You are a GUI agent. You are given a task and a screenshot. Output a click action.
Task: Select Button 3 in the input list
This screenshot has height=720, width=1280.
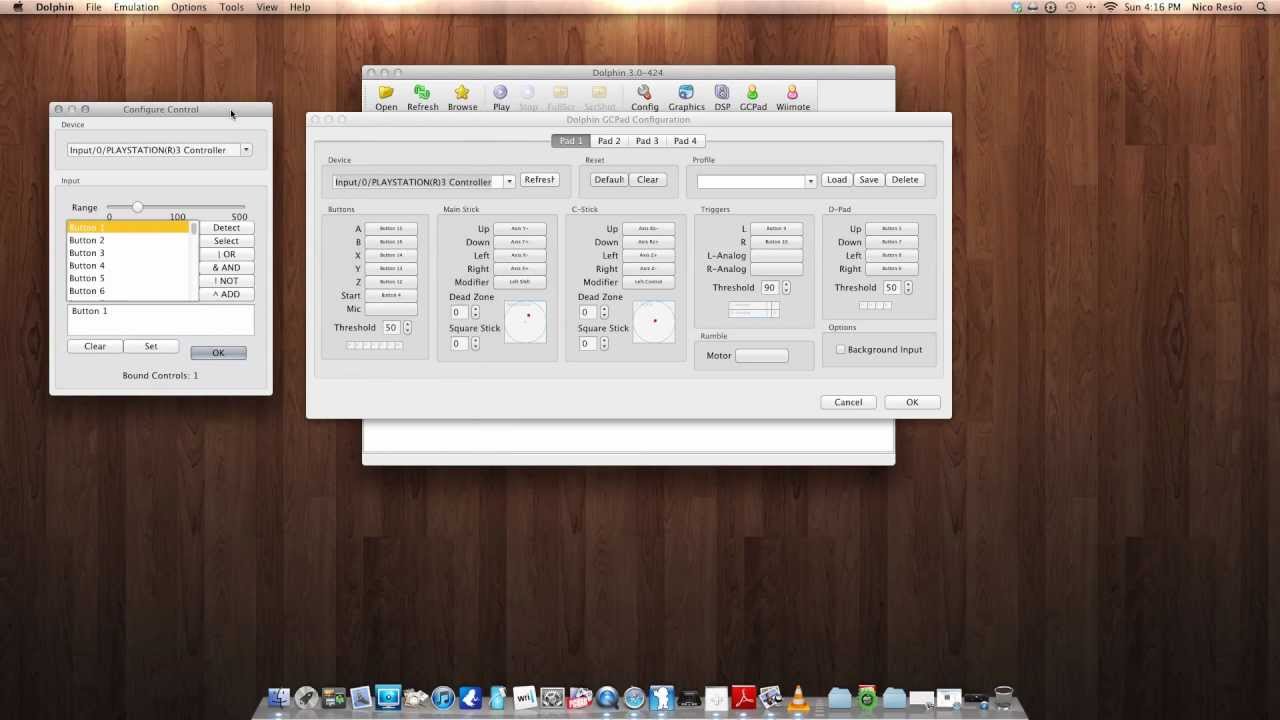click(x=128, y=253)
